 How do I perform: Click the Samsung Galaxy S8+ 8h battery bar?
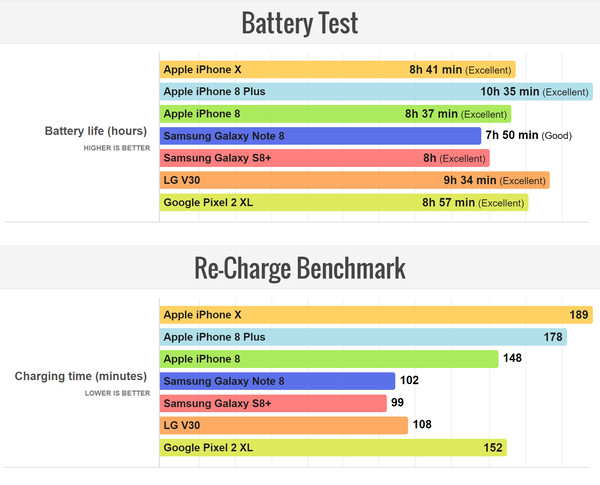point(324,158)
